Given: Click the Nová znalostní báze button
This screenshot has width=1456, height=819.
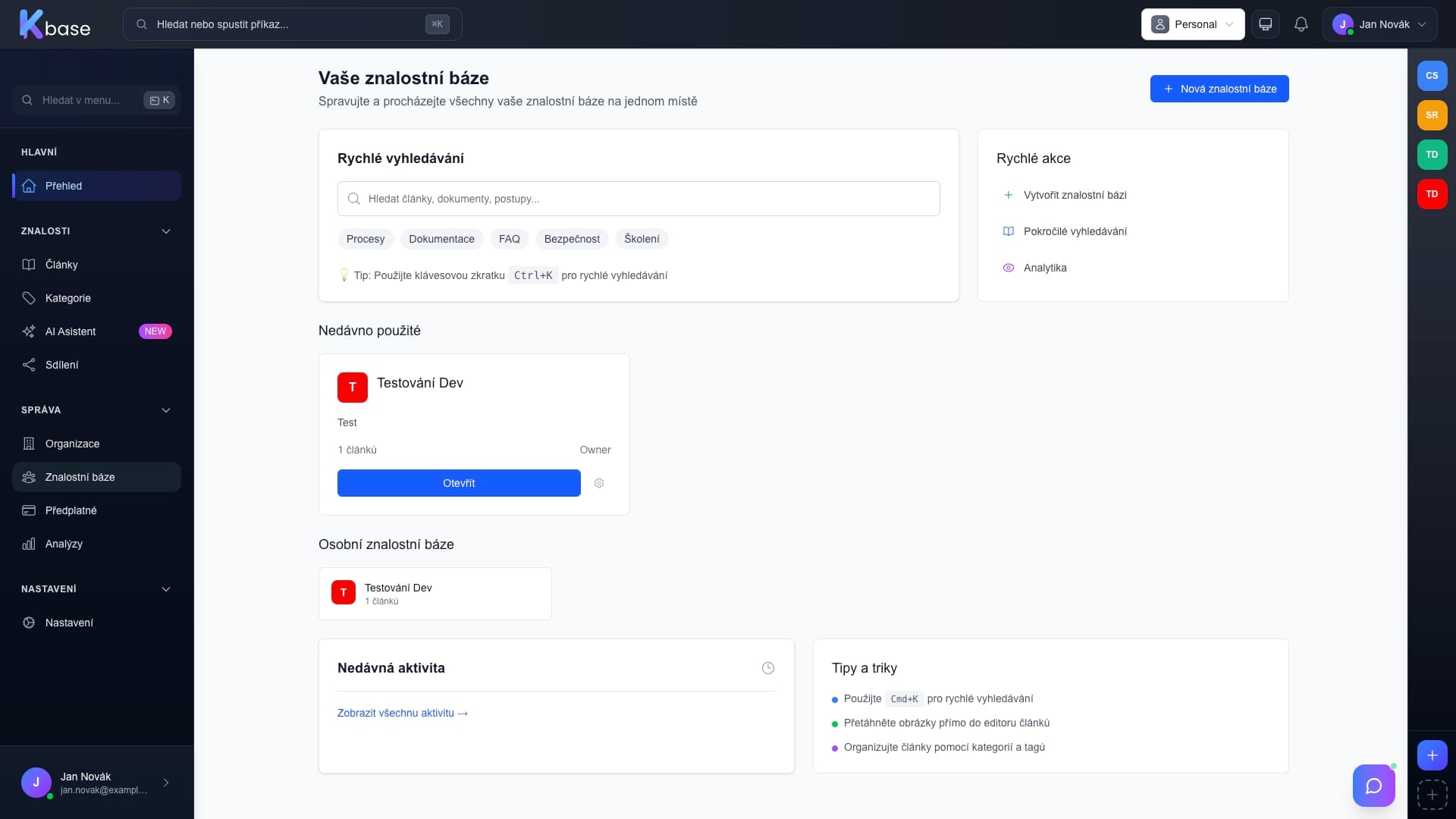Looking at the screenshot, I should pos(1219,89).
